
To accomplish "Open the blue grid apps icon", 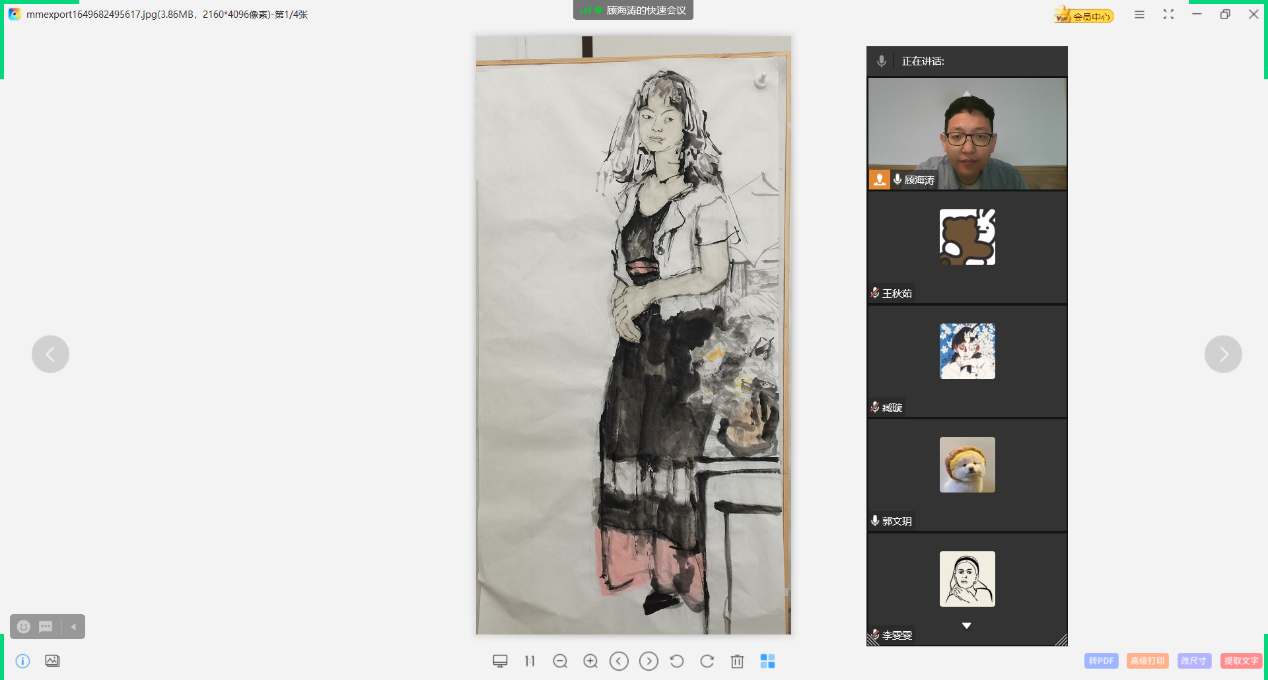I will click(768, 661).
